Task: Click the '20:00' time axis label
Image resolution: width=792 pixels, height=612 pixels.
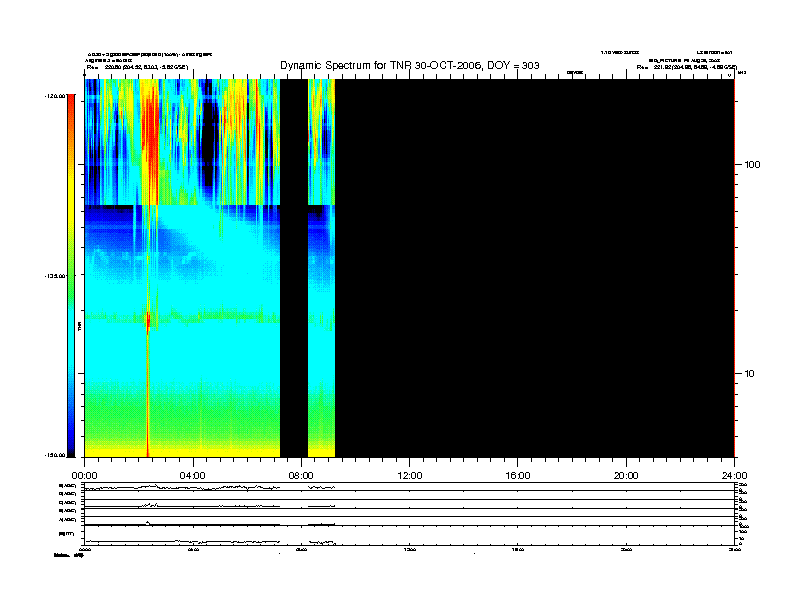Action: 626,476
